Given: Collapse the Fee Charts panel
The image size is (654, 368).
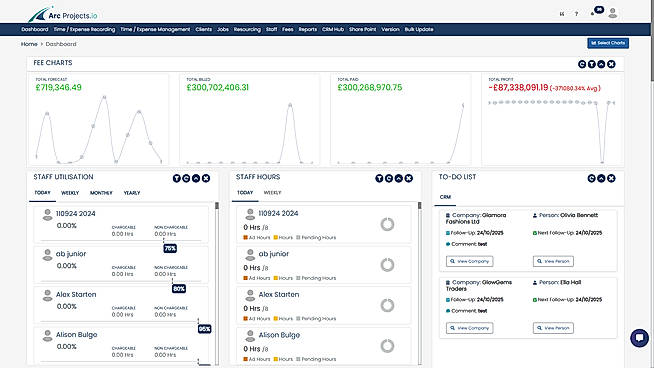Looking at the screenshot, I should 601,64.
